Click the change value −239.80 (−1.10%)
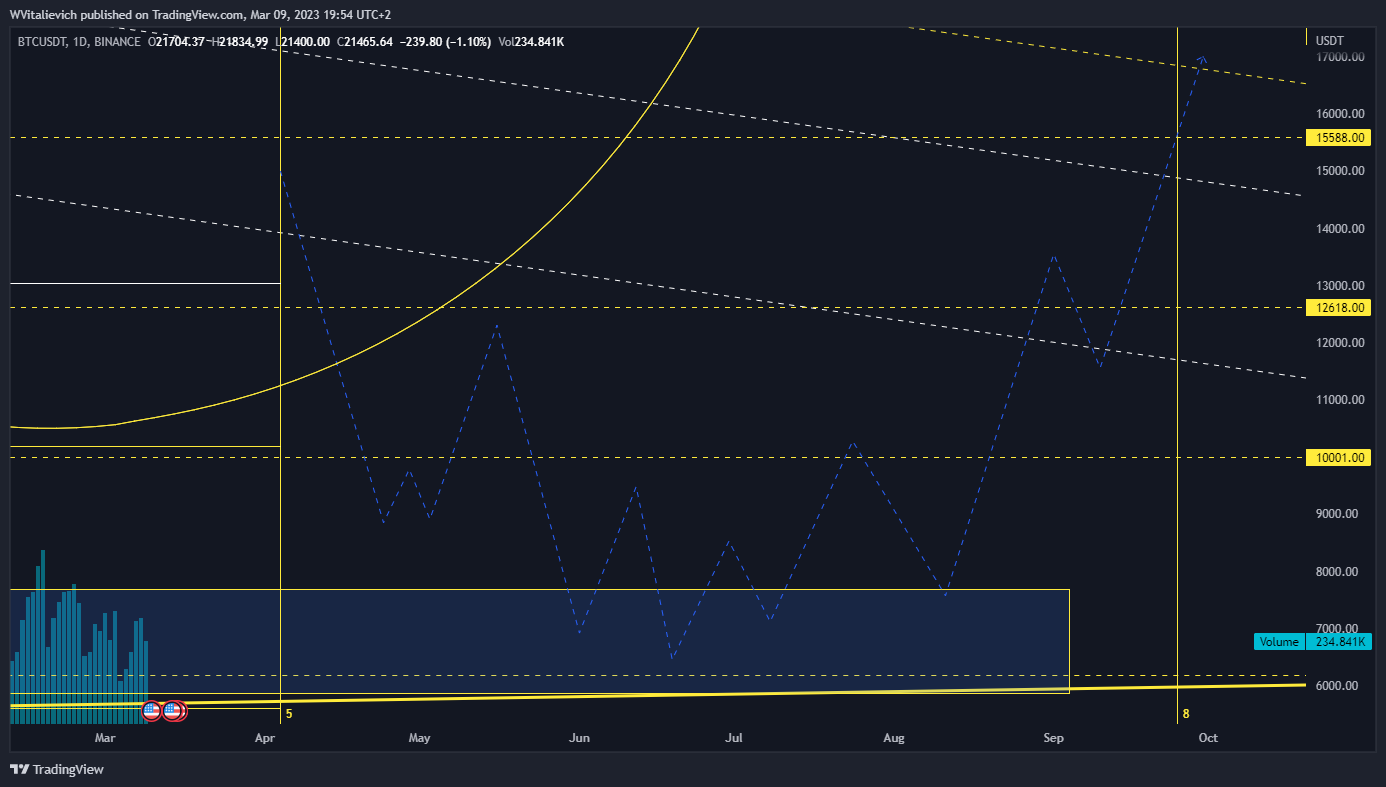Image resolution: width=1386 pixels, height=787 pixels. tap(447, 41)
